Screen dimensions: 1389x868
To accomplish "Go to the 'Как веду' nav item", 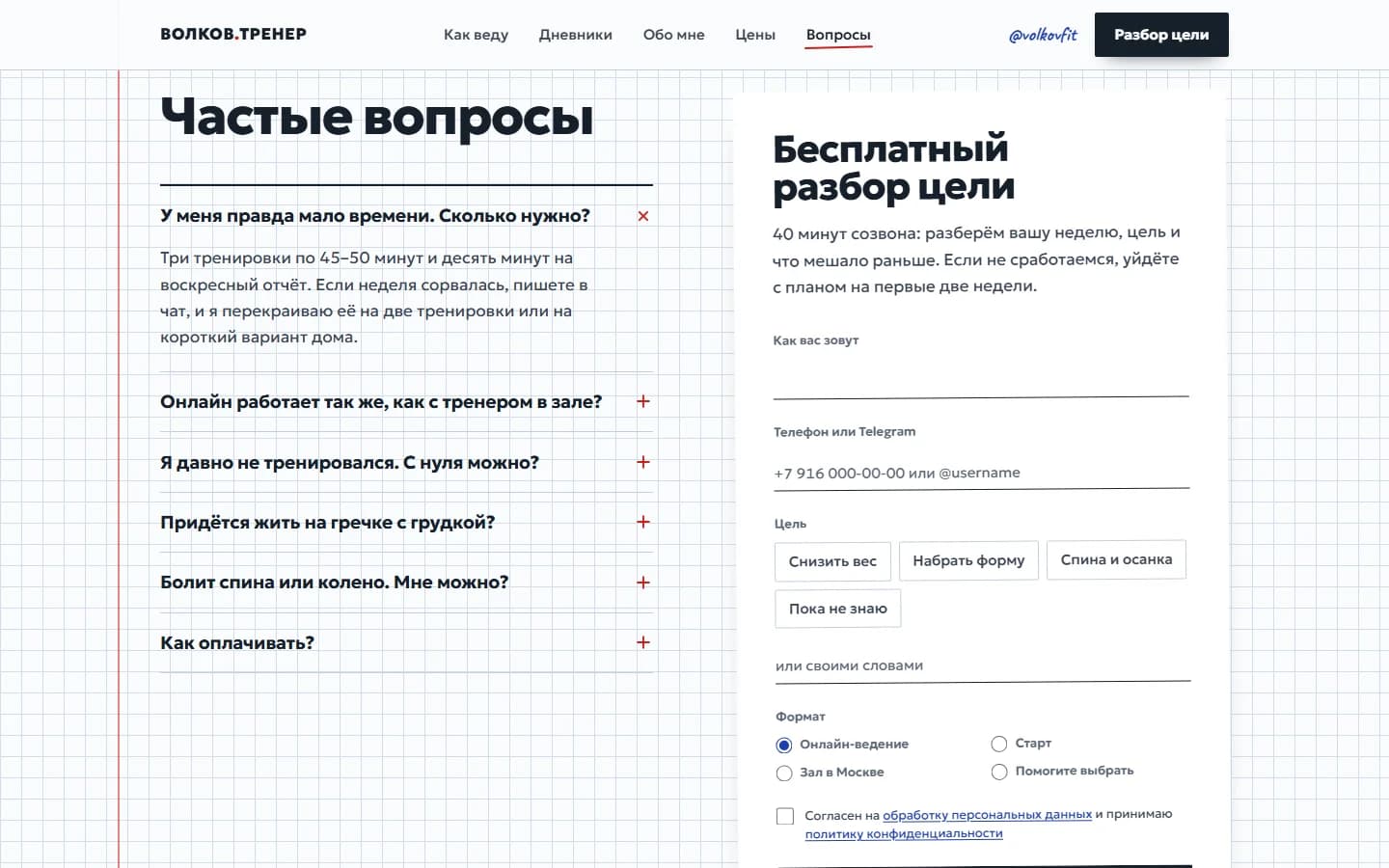I will (x=476, y=35).
